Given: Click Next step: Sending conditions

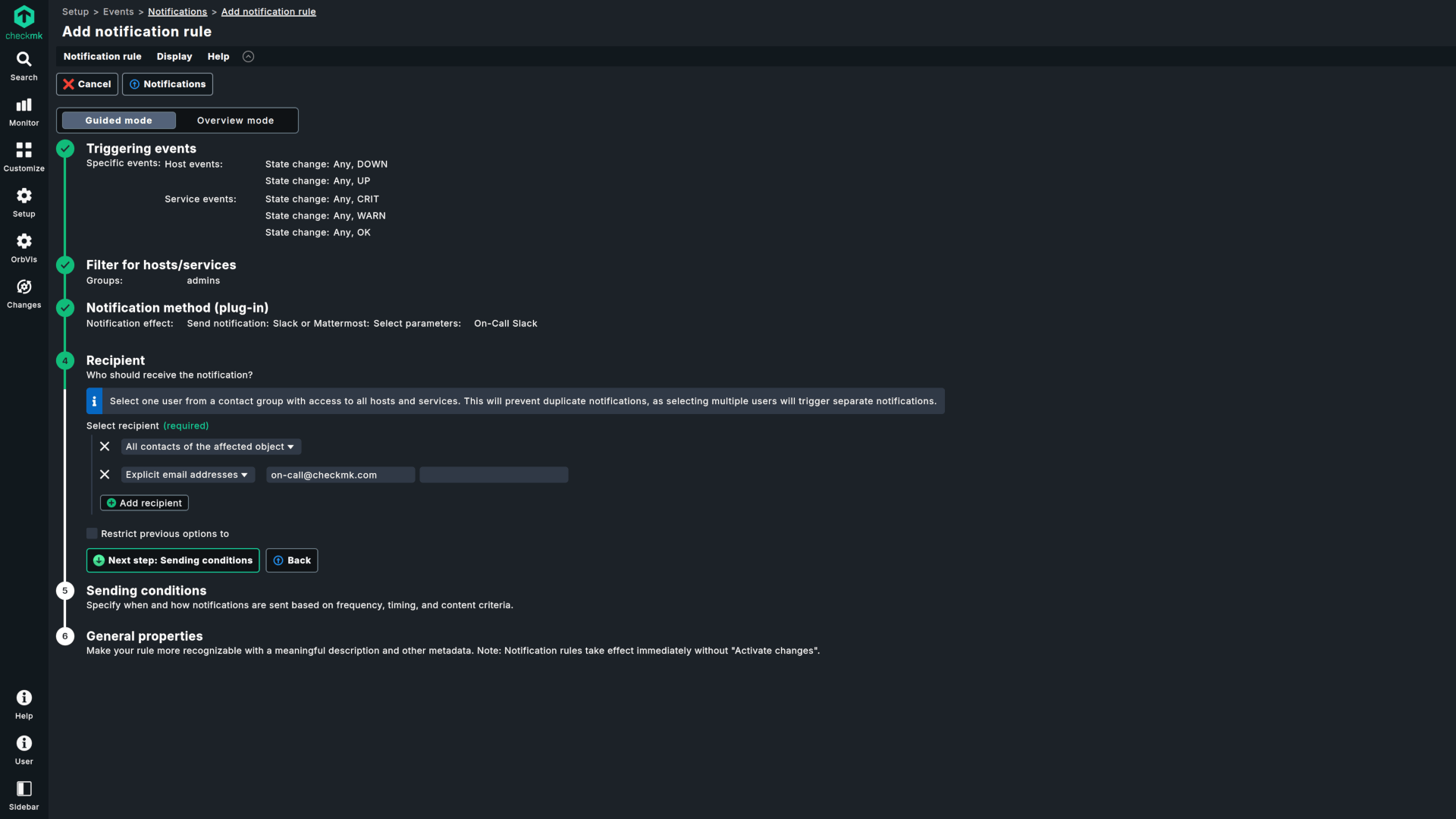Looking at the screenshot, I should (173, 560).
